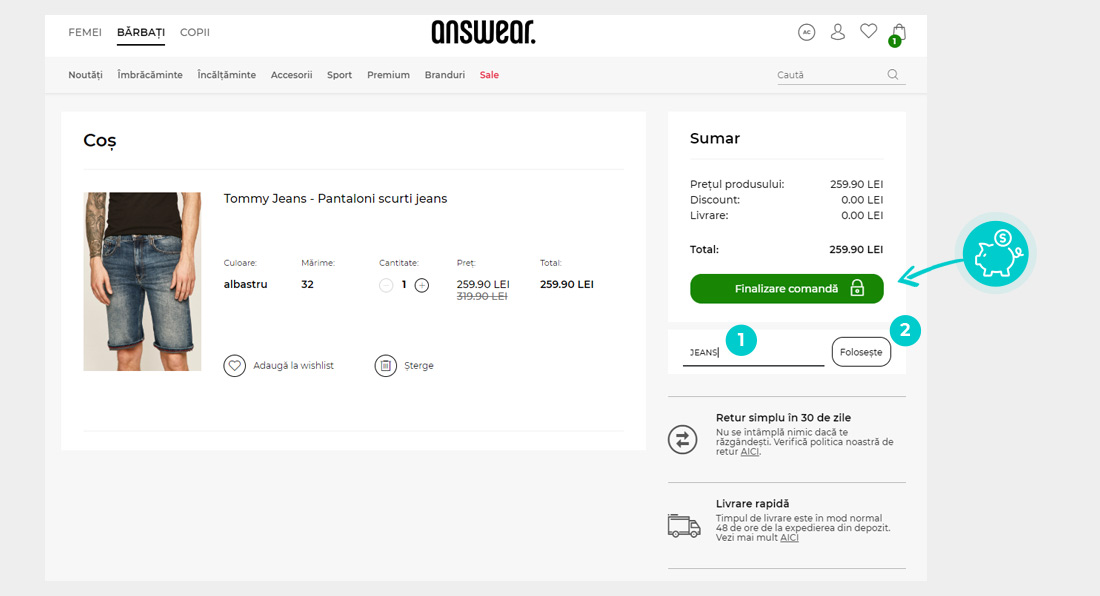Open the Accesorii menu

(x=292, y=75)
